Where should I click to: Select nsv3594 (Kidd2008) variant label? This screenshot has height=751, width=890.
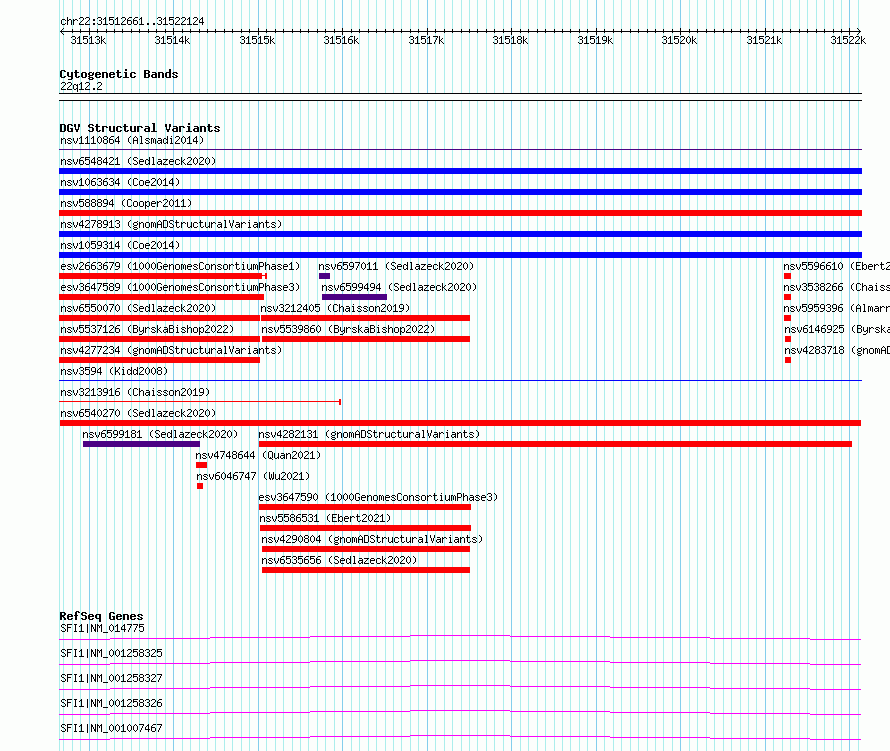pyautogui.click(x=114, y=371)
